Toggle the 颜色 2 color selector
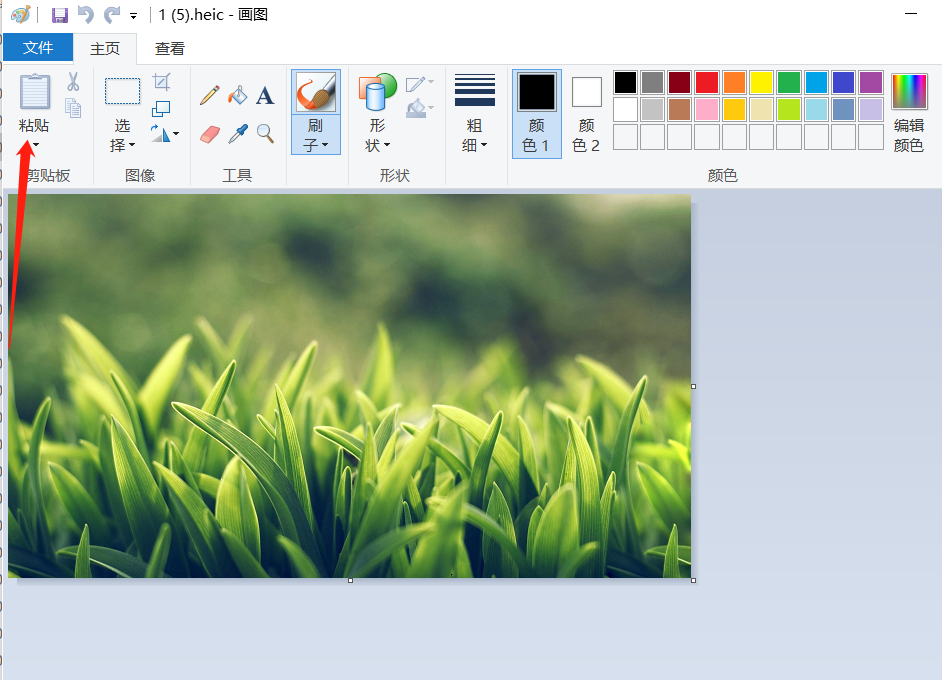This screenshot has height=680, width=942. pos(586,113)
